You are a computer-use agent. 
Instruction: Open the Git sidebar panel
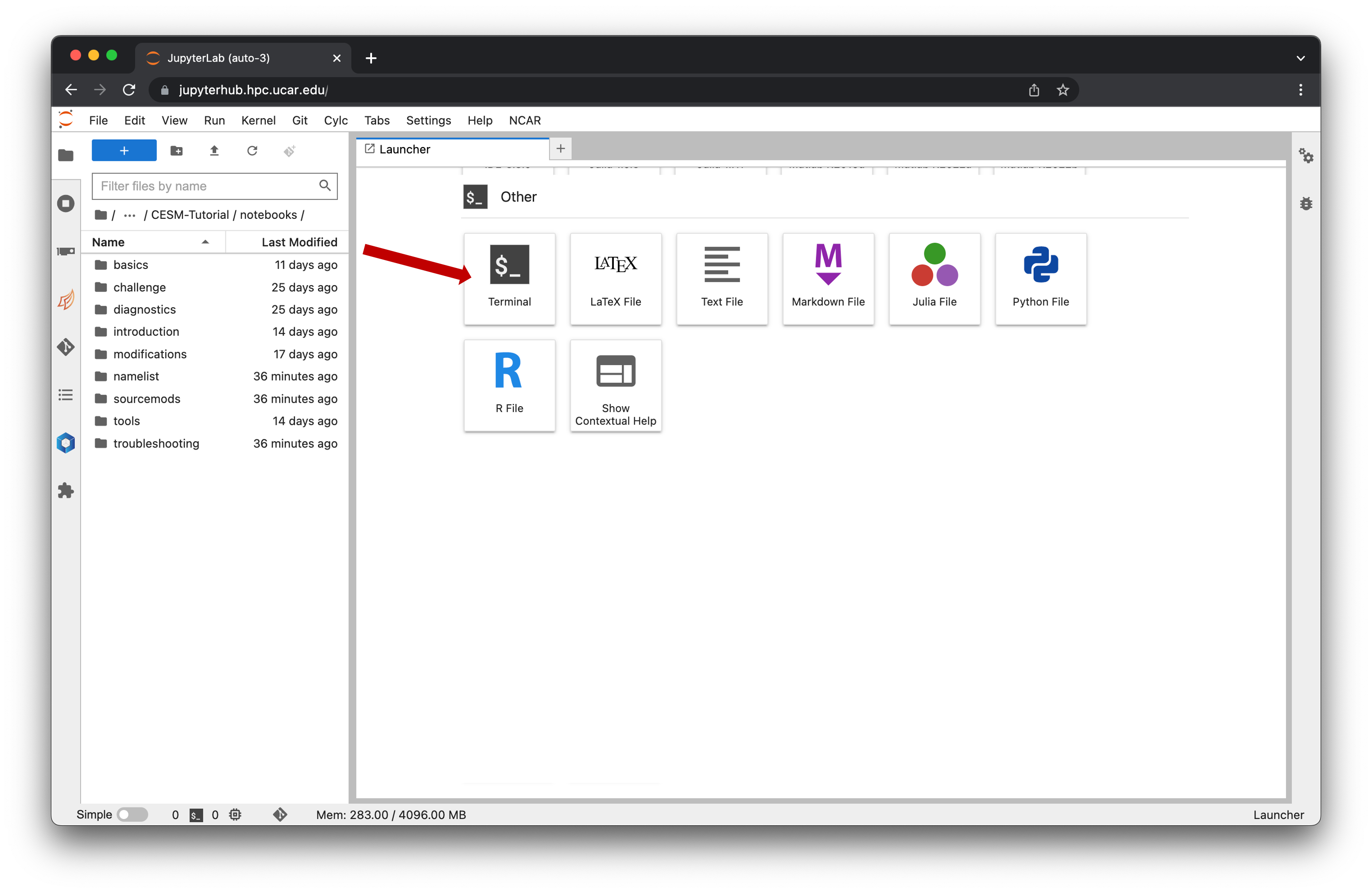(x=66, y=347)
